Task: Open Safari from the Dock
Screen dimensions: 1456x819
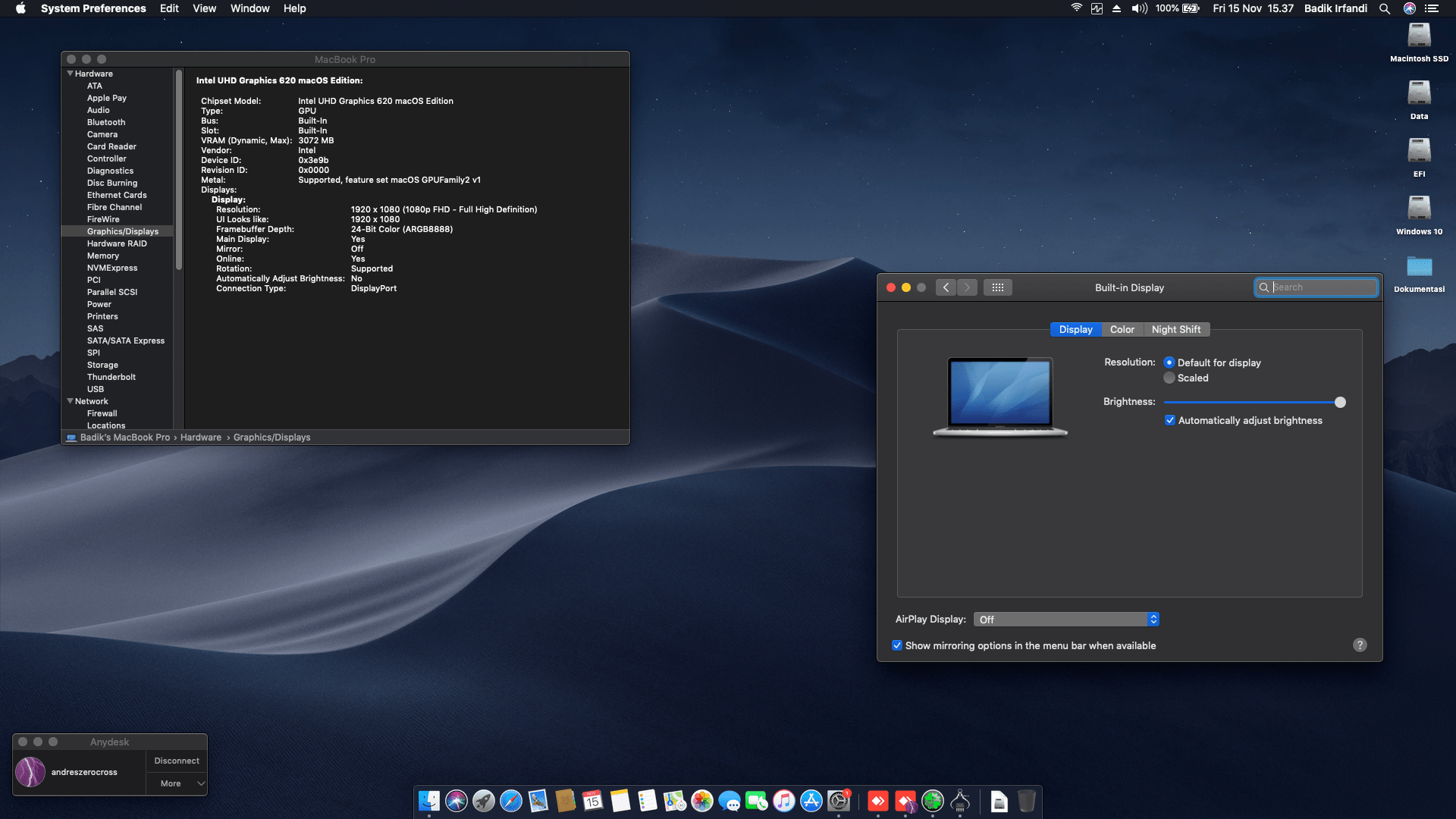Action: click(511, 802)
